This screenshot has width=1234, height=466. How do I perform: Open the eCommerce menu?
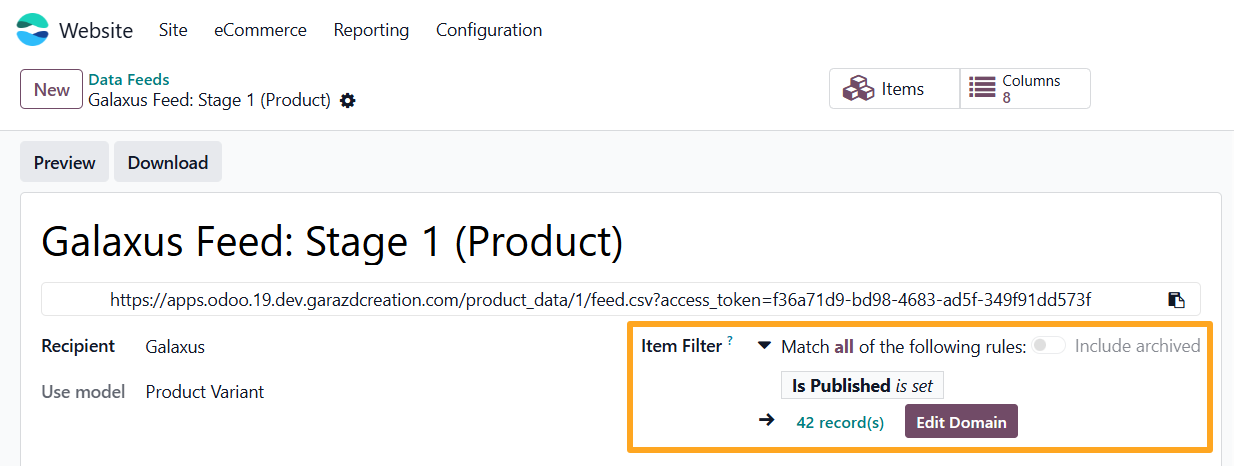point(260,30)
